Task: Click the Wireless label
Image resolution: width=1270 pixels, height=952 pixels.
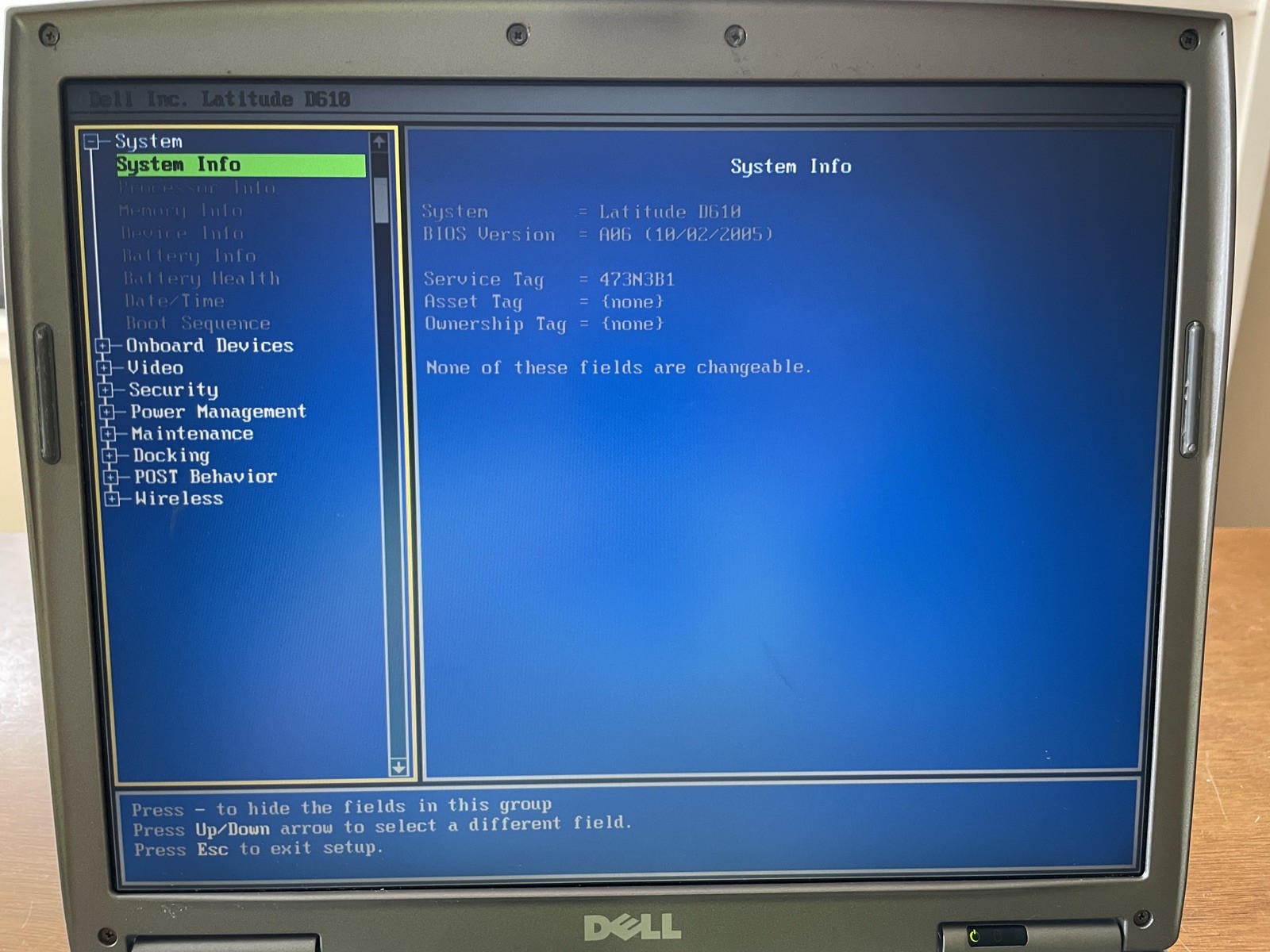Action: click(x=179, y=499)
